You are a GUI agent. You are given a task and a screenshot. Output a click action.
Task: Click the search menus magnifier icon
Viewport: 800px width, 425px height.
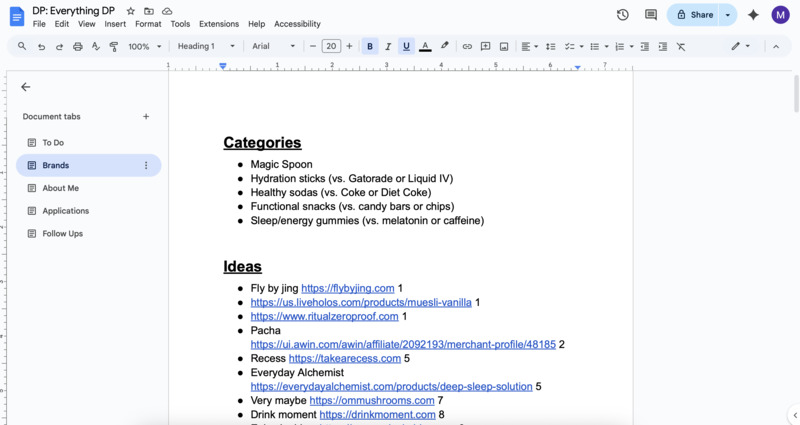[22, 46]
